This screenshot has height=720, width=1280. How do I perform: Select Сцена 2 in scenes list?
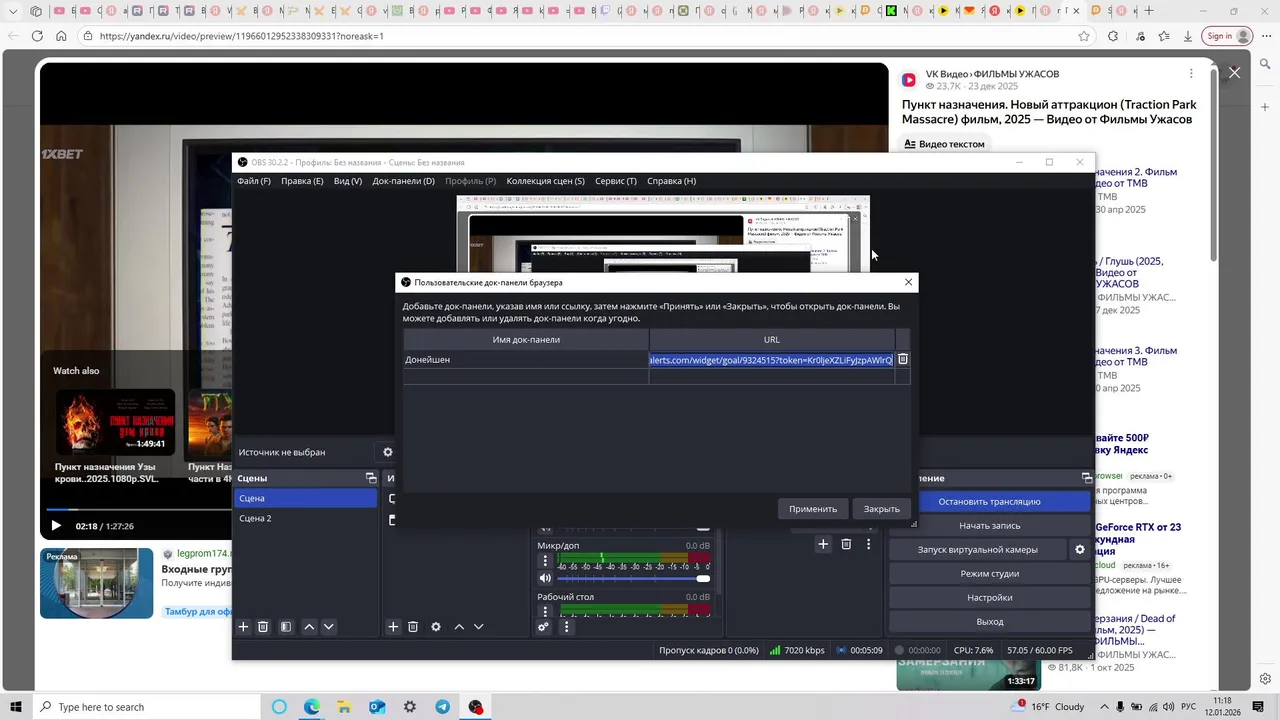pyautogui.click(x=306, y=518)
